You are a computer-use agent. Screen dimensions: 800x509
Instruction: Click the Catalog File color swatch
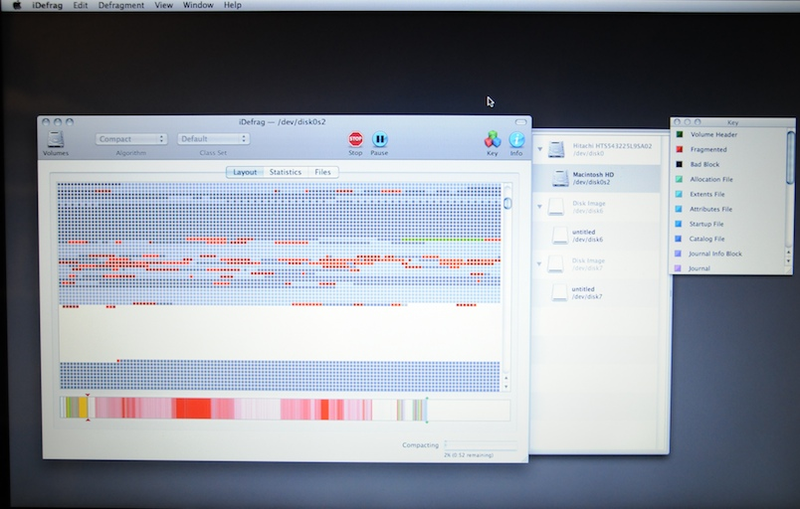pos(678,238)
